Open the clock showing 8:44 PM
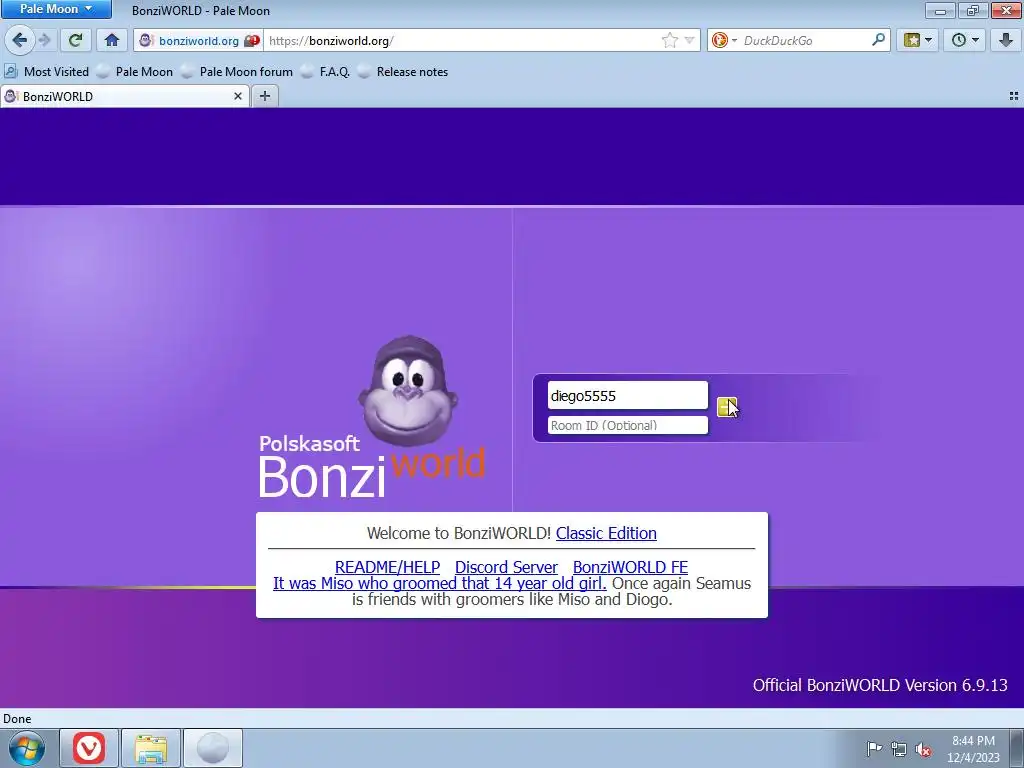1024x768 pixels. point(973,748)
